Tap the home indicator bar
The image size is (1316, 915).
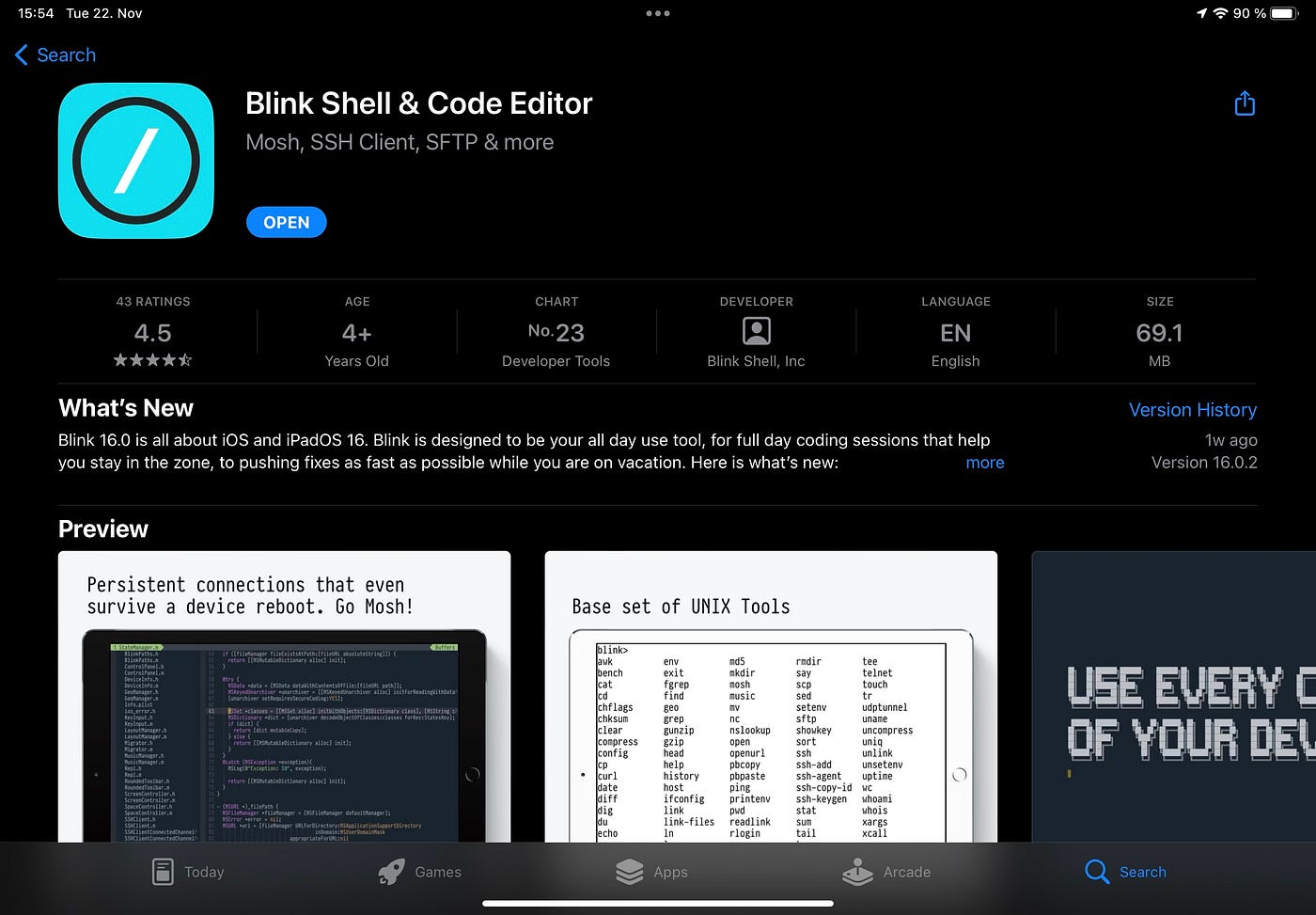pos(658,904)
